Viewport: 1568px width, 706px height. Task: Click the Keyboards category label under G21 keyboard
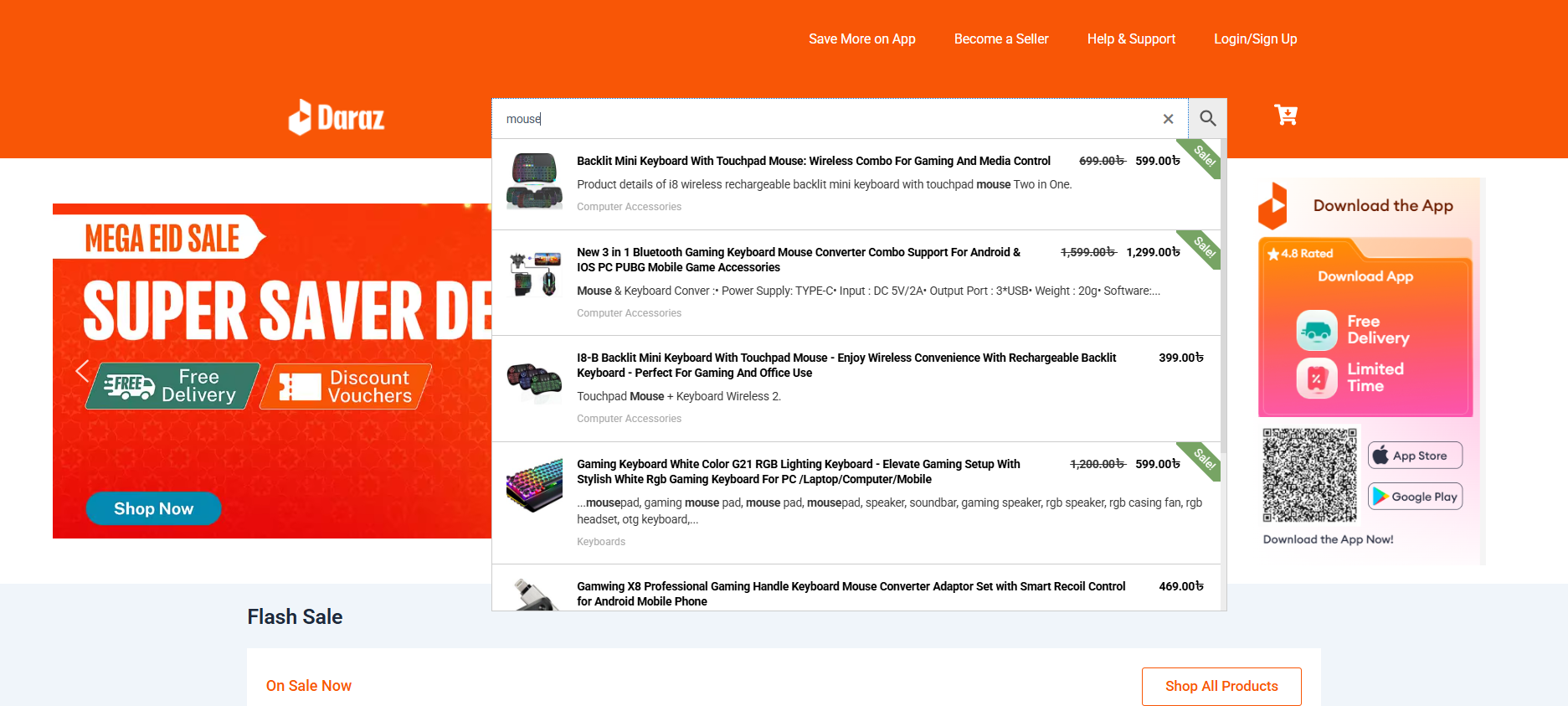[601, 542]
